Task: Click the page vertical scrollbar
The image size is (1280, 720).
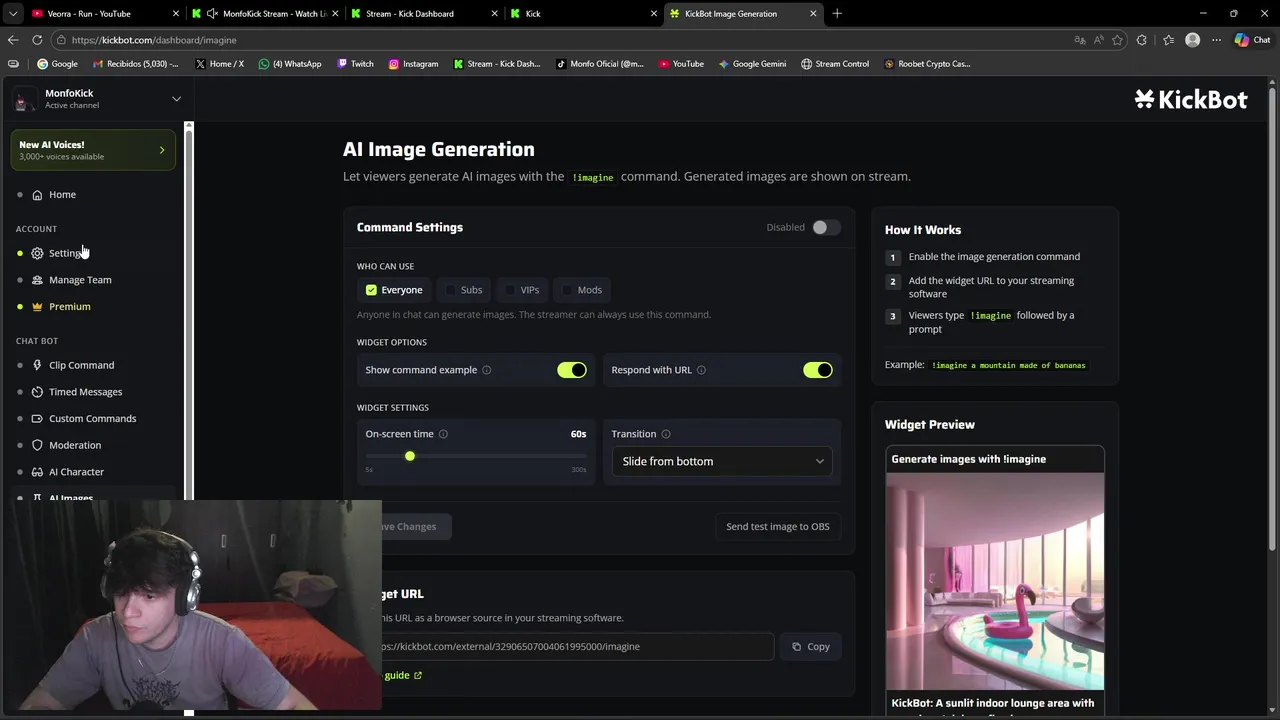Action: pyautogui.click(x=1272, y=318)
